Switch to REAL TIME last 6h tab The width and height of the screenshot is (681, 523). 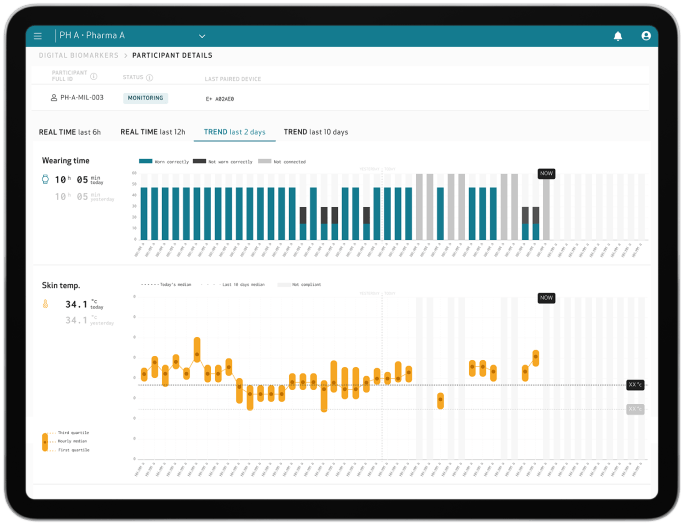[70, 132]
